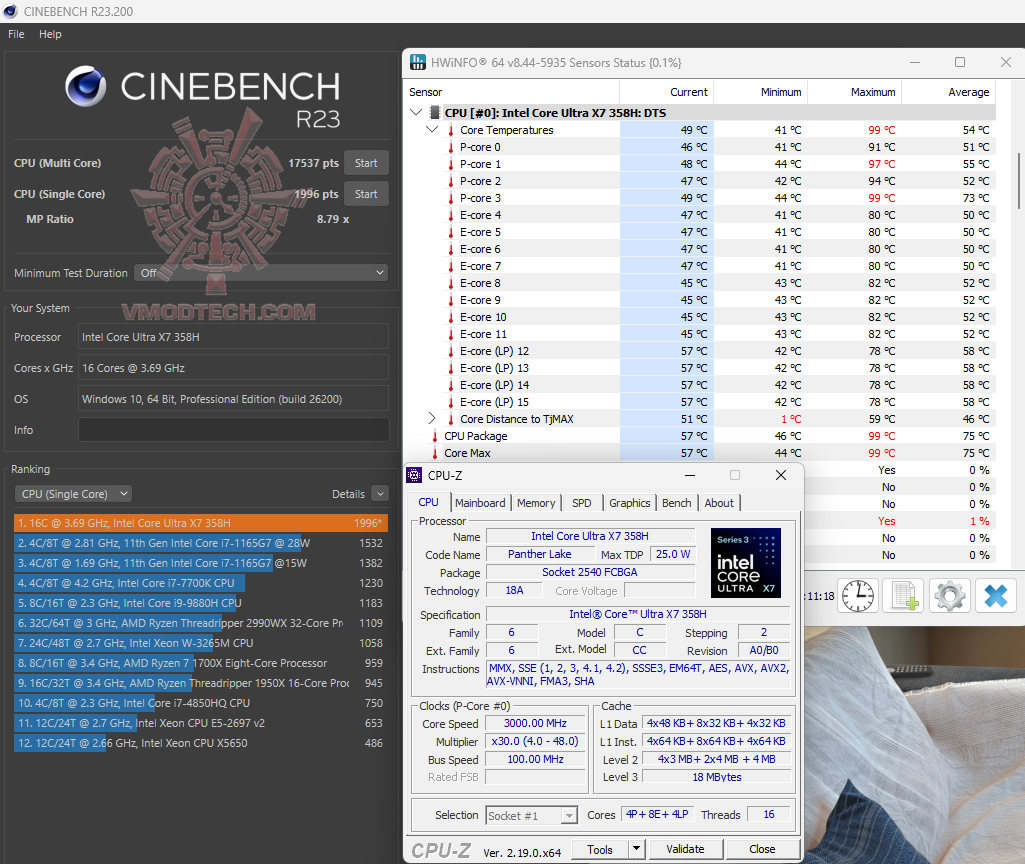This screenshot has height=864, width=1025.
Task: Click the Cinebench app icon in title bar
Action: 10,11
